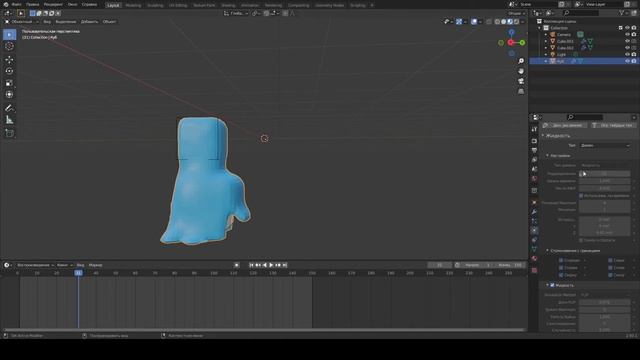The image size is (640, 360).
Task: Toggle render camera icon for Light
Action: tap(634, 54)
